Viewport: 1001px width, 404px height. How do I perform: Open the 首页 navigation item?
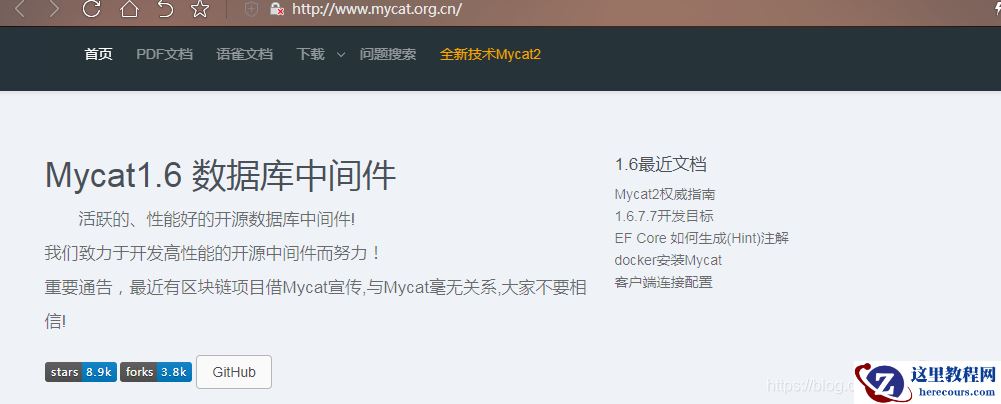pyautogui.click(x=98, y=54)
